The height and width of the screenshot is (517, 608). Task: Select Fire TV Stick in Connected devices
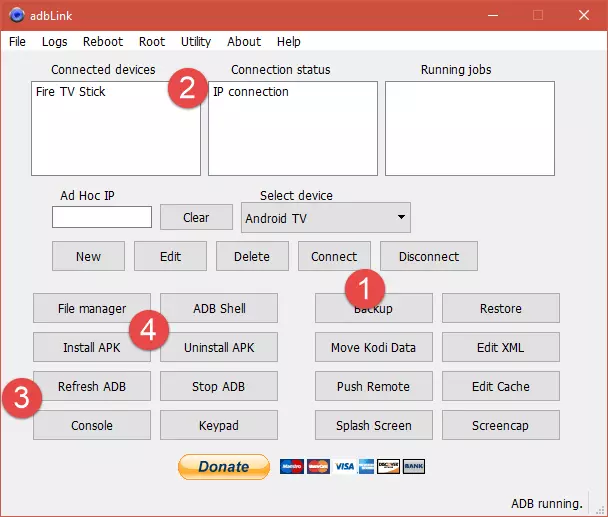pos(71,92)
